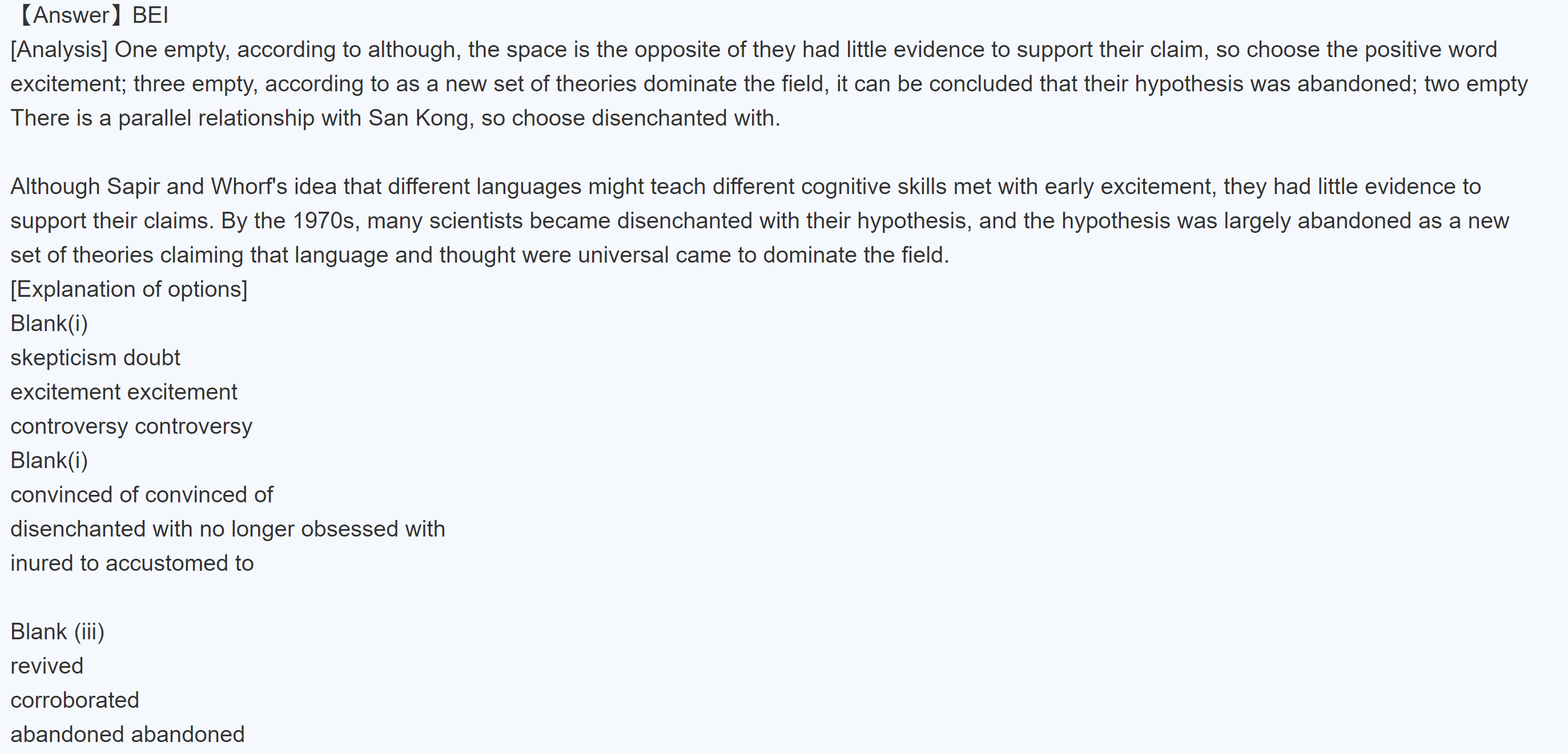Click the Blank(i) label above "convinced of"
This screenshot has height=754, width=1568.
coord(49,461)
